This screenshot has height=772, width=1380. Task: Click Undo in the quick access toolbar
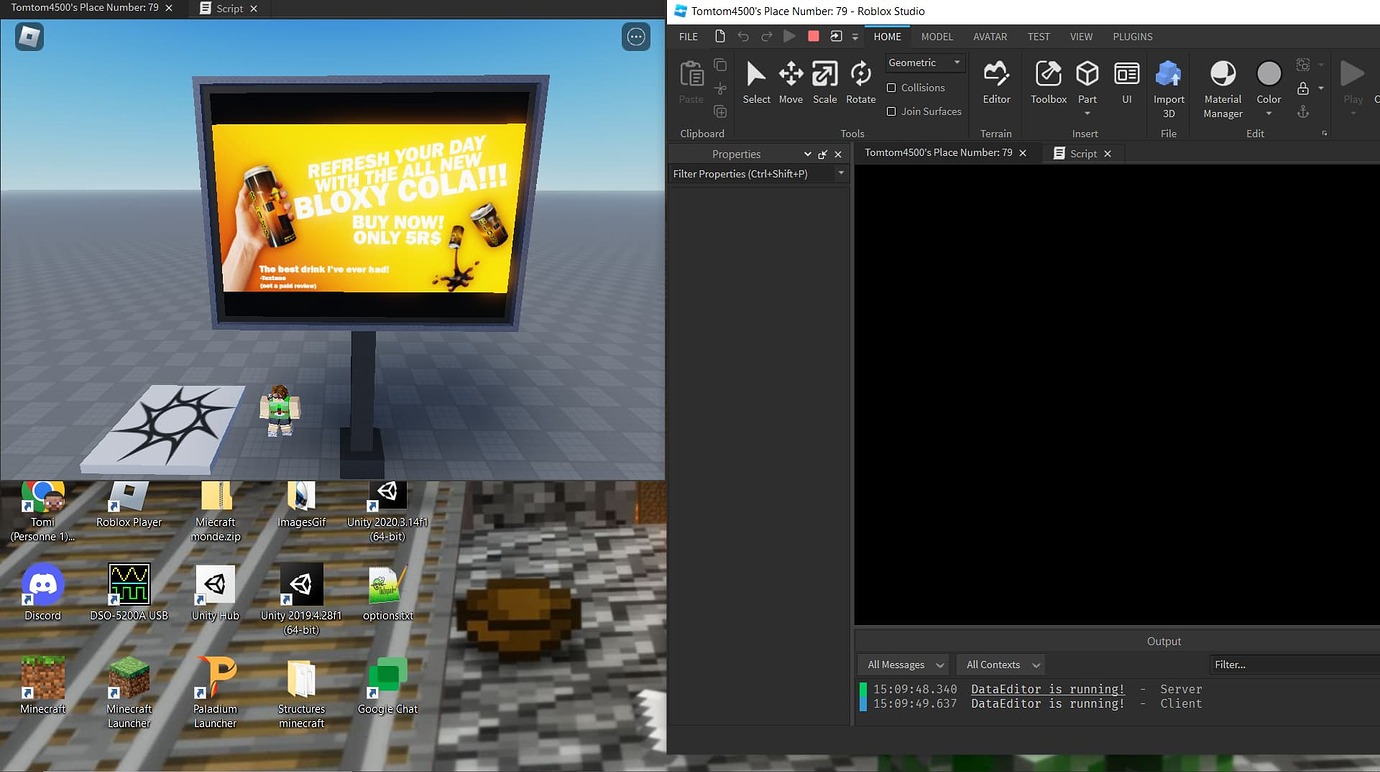744,36
